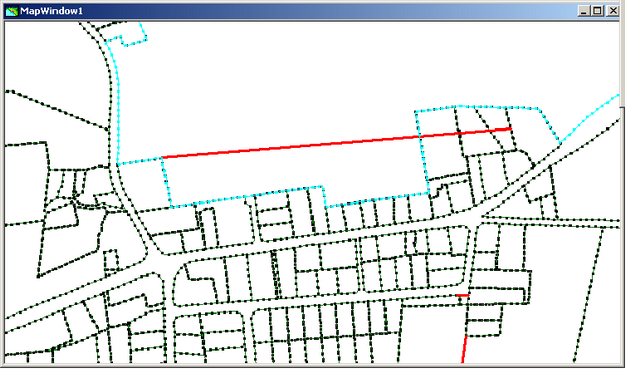Select the long red line across the map
This screenshot has height=369, width=626.
(x=336, y=143)
